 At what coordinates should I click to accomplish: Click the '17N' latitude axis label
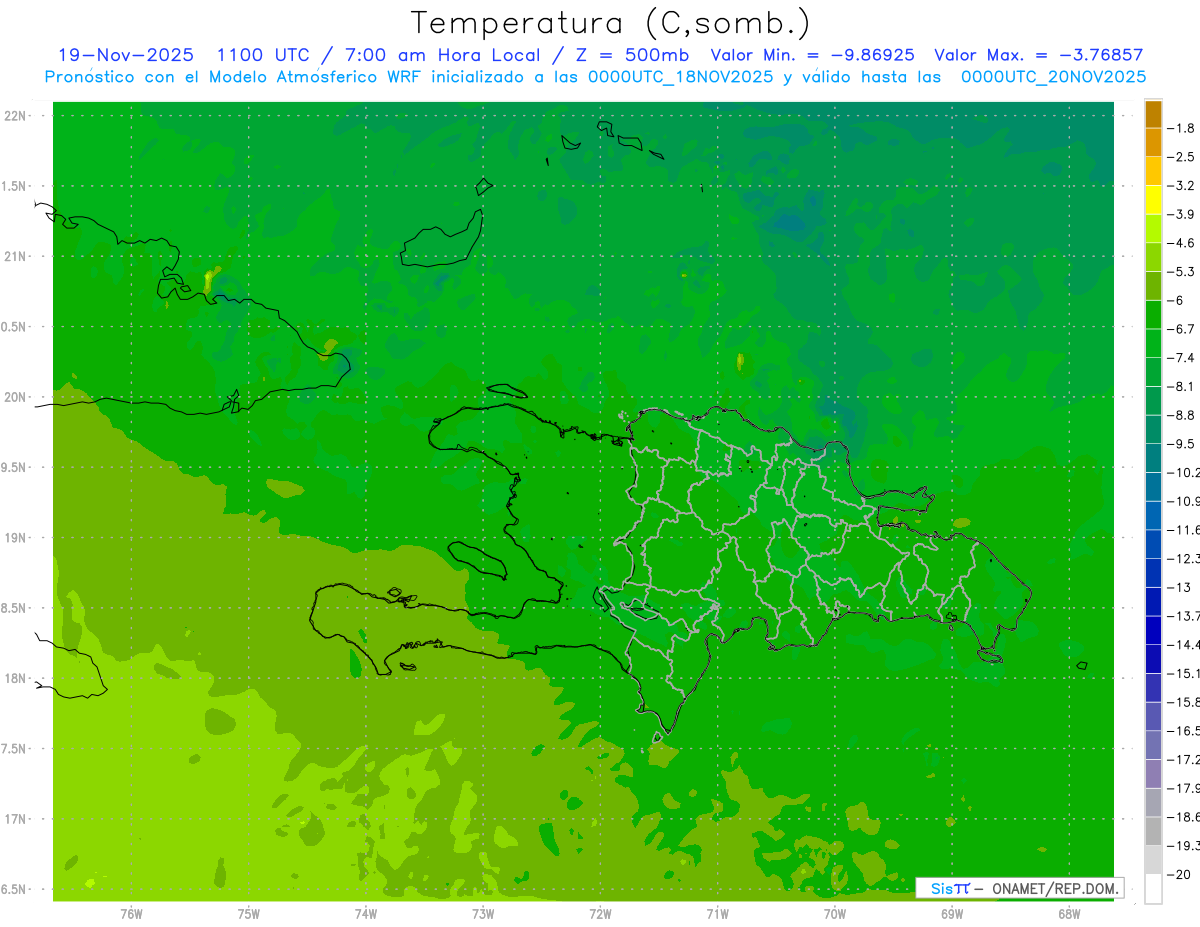tap(16, 819)
